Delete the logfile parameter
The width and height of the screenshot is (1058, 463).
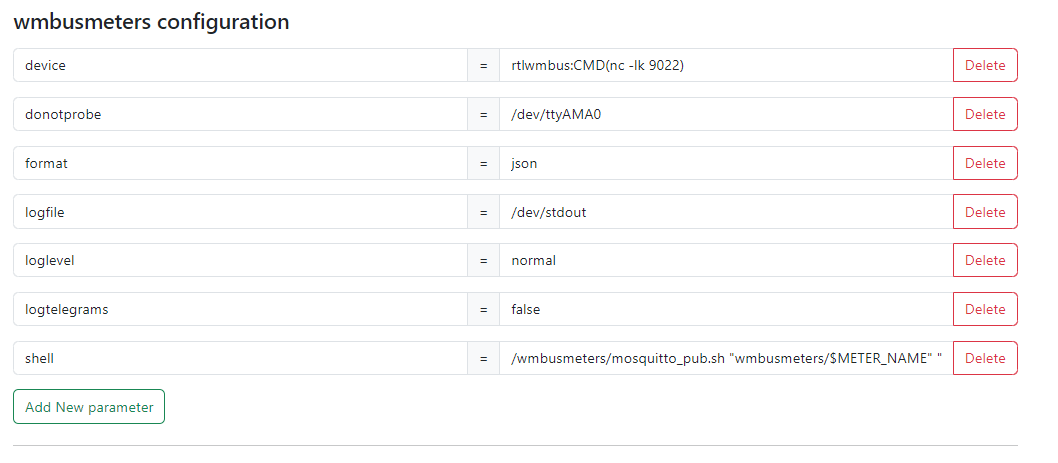point(985,212)
